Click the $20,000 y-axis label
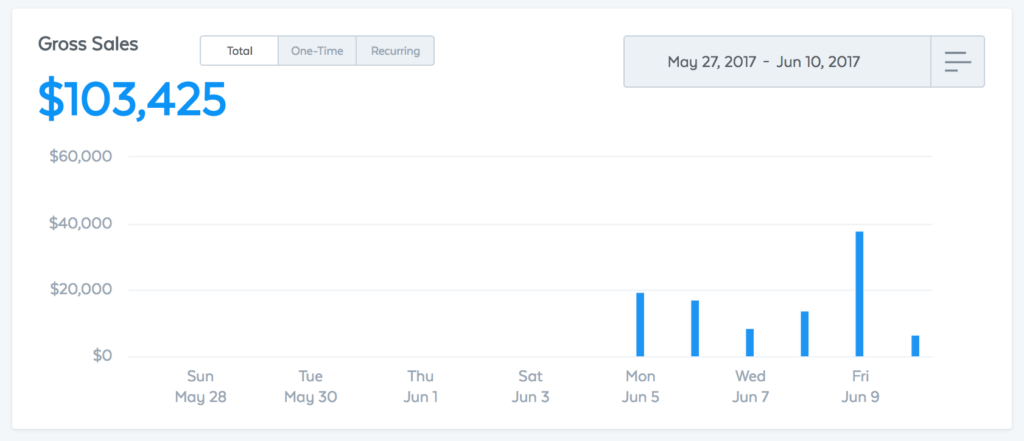Image resolution: width=1024 pixels, height=441 pixels. pyautogui.click(x=81, y=290)
